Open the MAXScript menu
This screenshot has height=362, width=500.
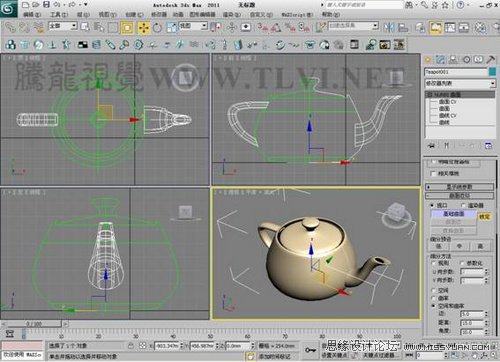(297, 15)
